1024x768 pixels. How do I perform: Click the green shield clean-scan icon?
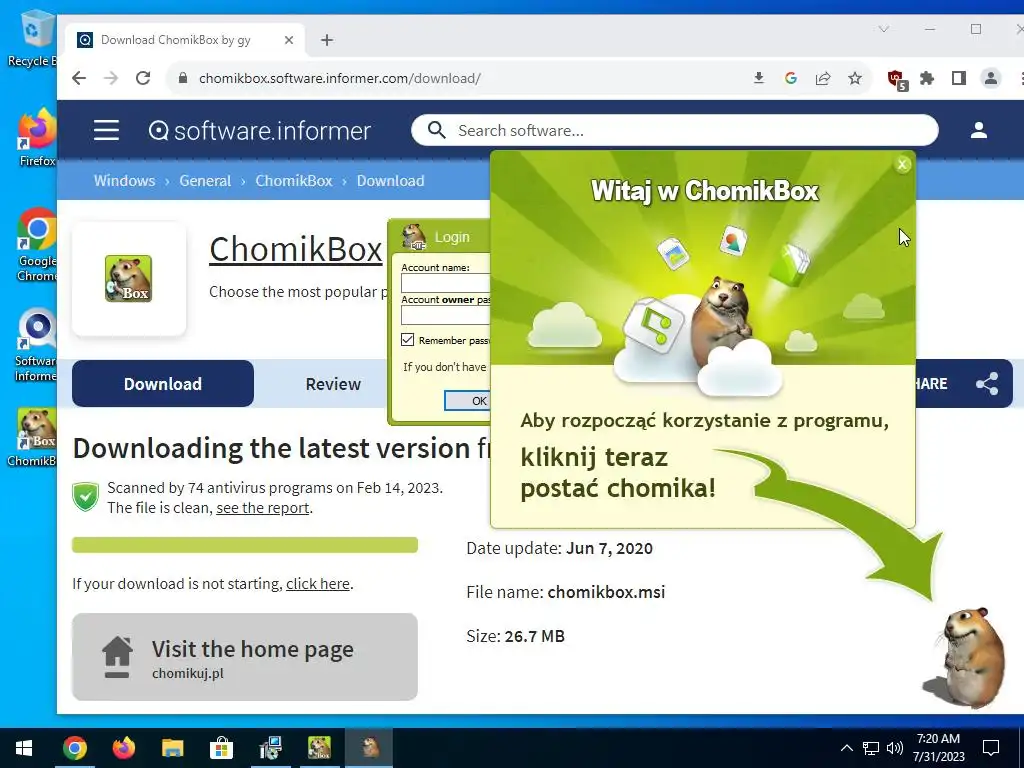[x=86, y=497]
